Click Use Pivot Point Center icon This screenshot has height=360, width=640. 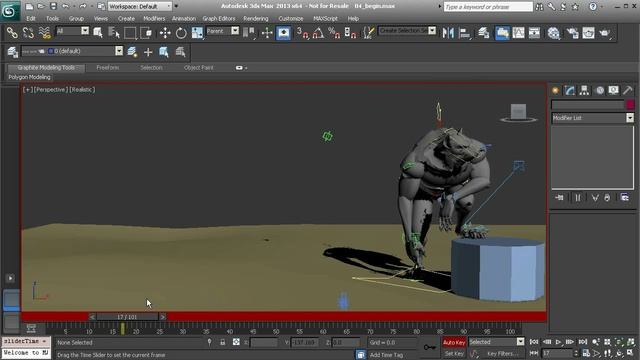(248, 33)
